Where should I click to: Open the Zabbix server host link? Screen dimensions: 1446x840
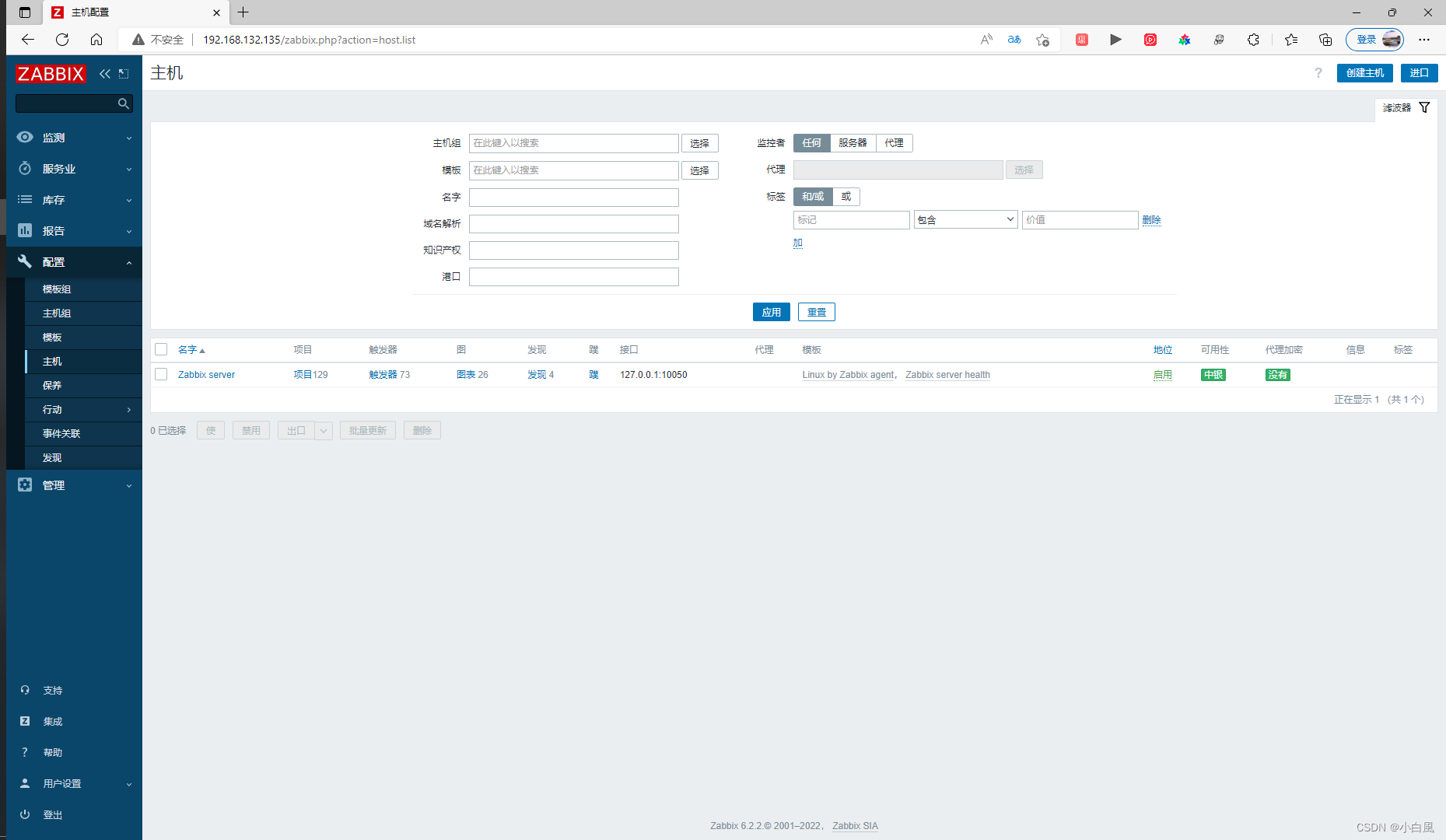click(206, 375)
